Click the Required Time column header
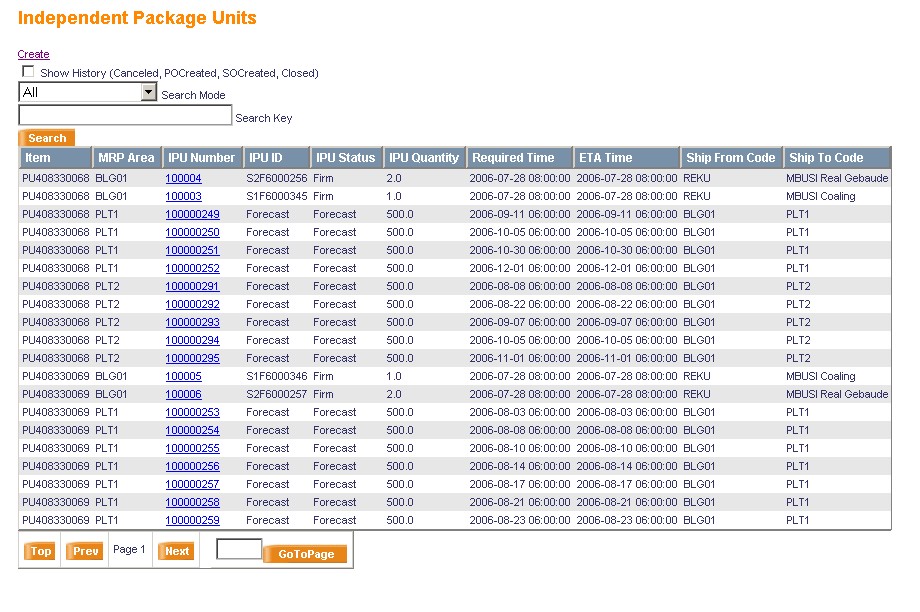Viewport: 920px width, 612px height. [x=519, y=158]
